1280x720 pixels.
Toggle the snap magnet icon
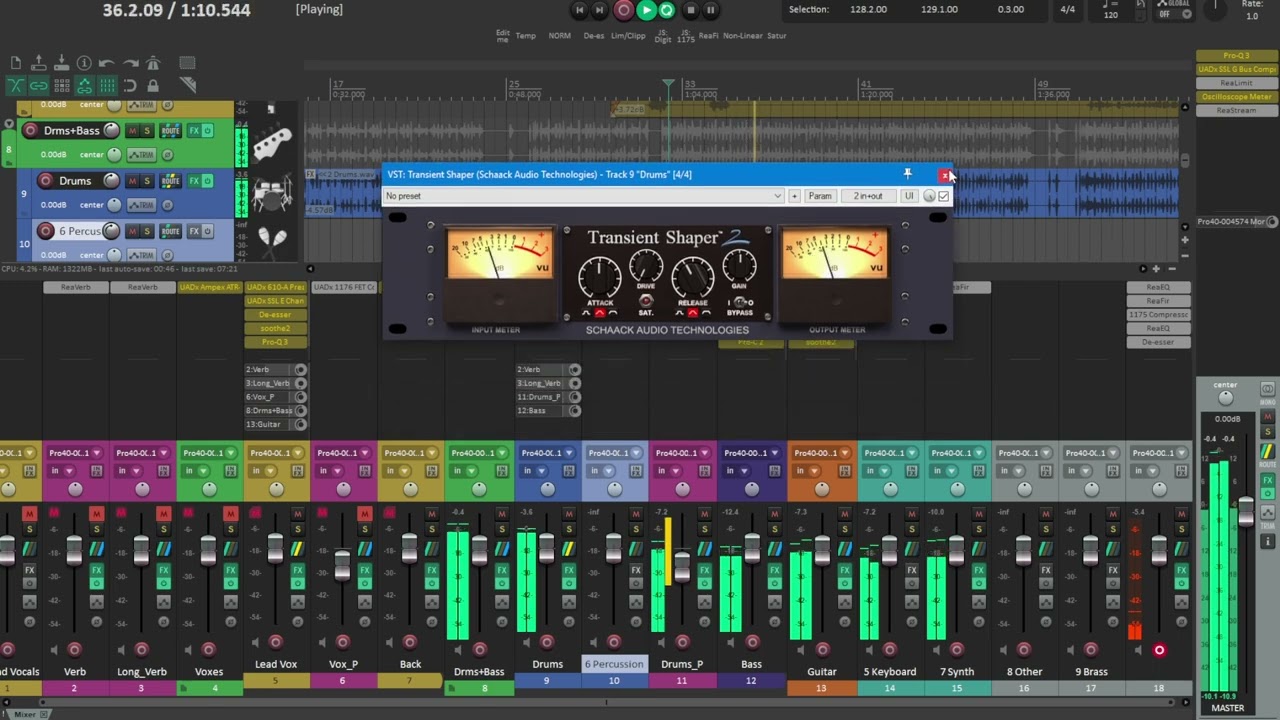(130, 86)
